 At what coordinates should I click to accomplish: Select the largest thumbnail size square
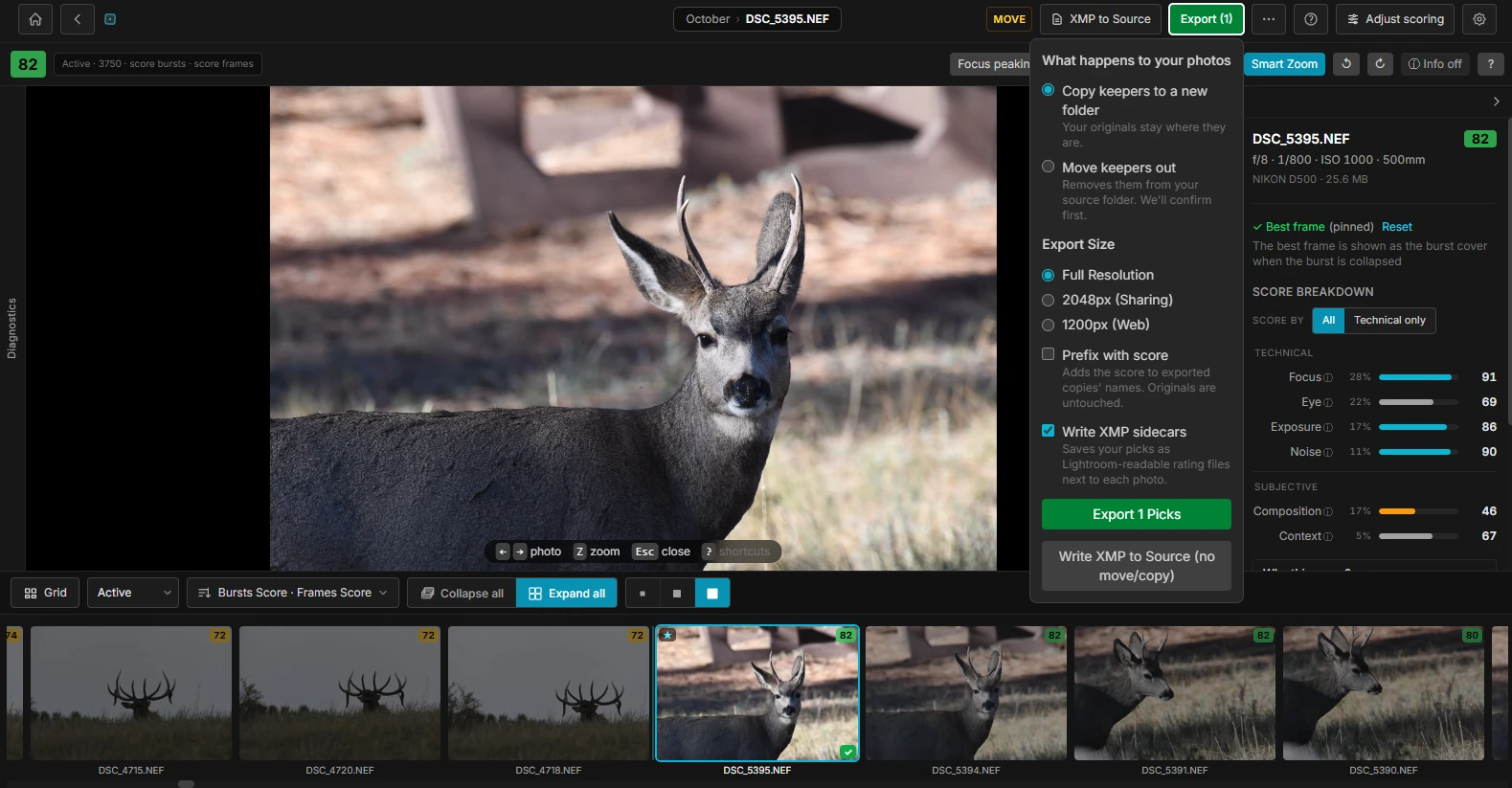712,594
